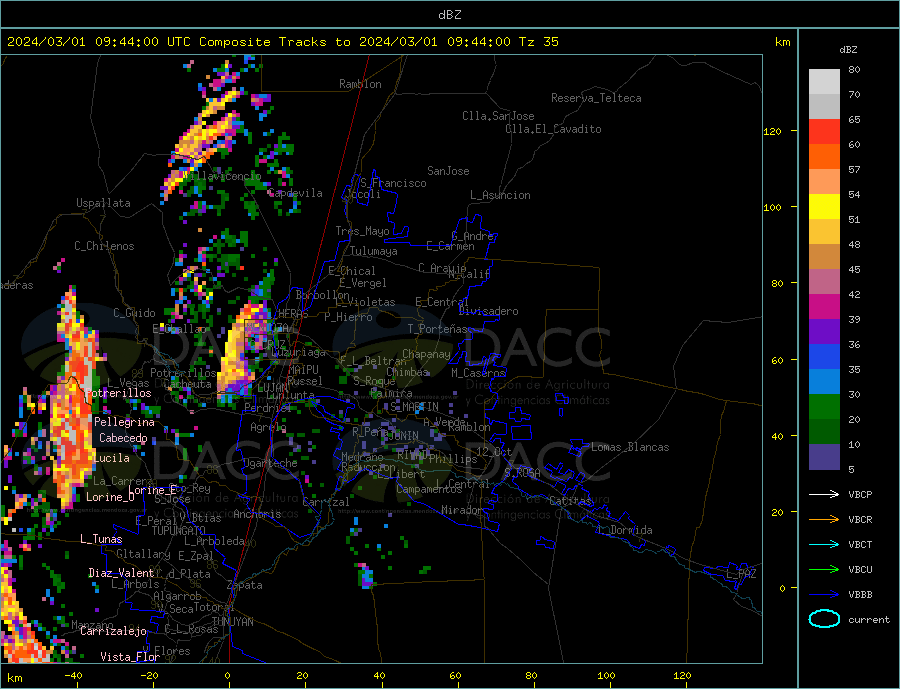Click the Zapata map label

coord(245,585)
